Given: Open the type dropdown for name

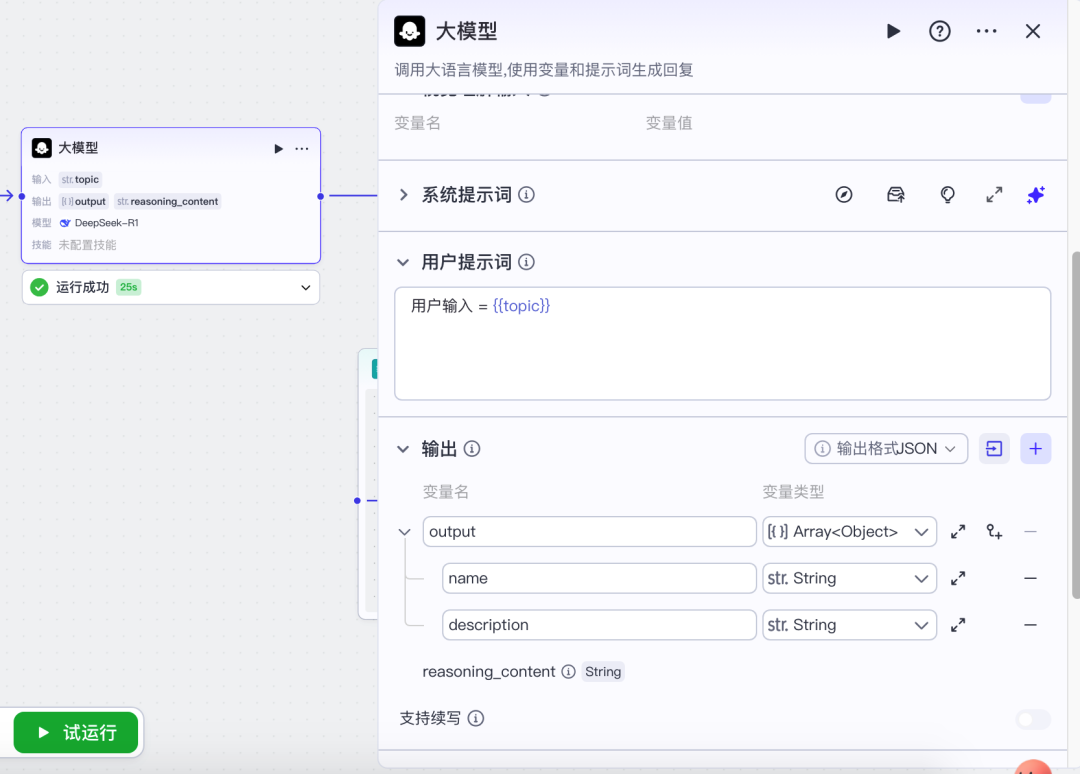Looking at the screenshot, I should [849, 578].
